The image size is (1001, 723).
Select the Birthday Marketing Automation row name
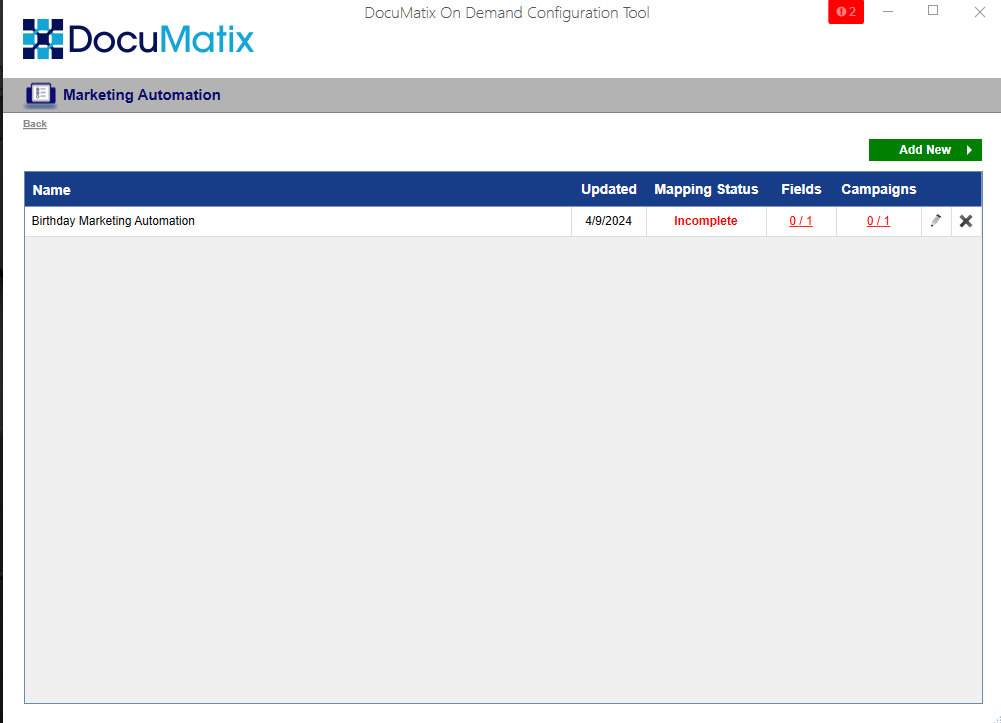[x=113, y=221]
